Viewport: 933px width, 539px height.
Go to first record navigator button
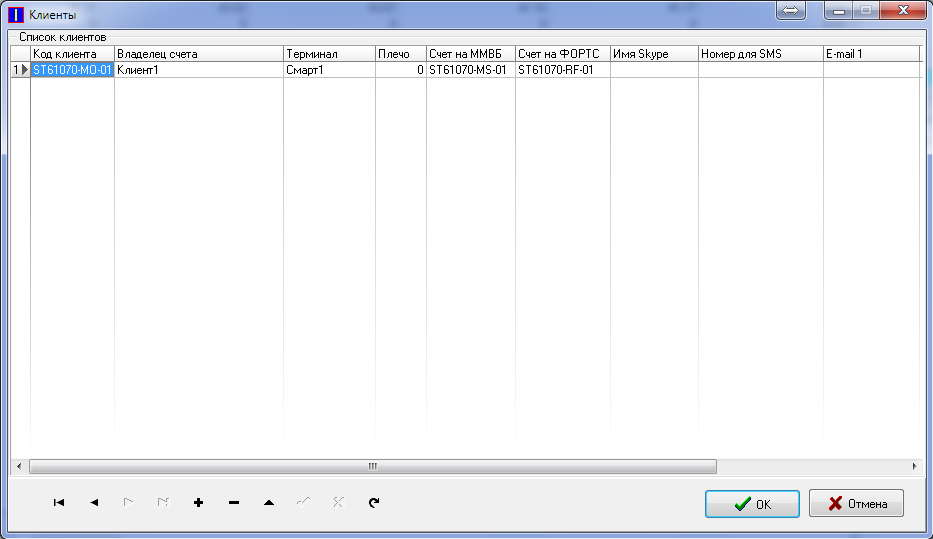click(59, 503)
